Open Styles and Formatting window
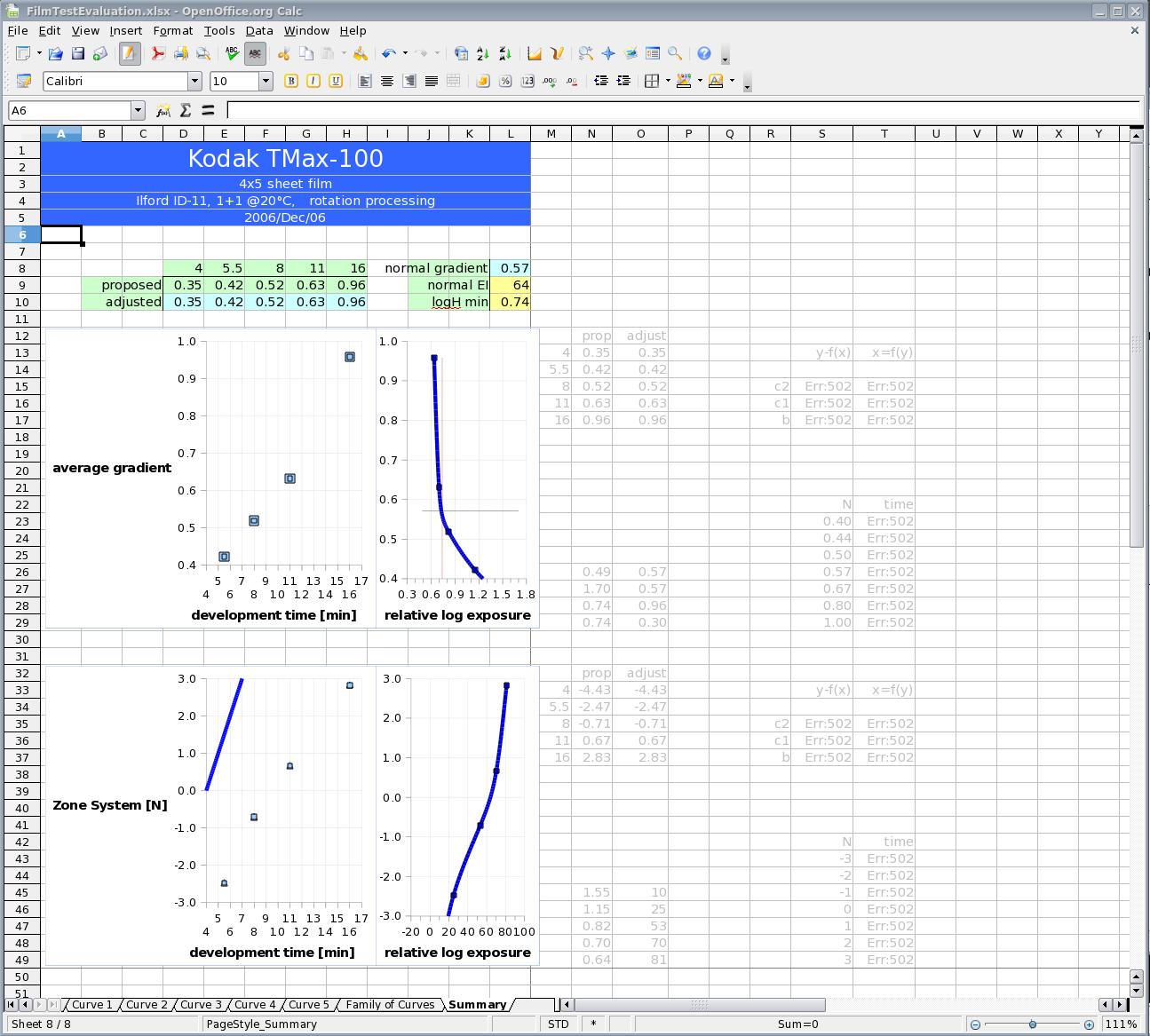The image size is (1150, 1036). click(x=24, y=81)
